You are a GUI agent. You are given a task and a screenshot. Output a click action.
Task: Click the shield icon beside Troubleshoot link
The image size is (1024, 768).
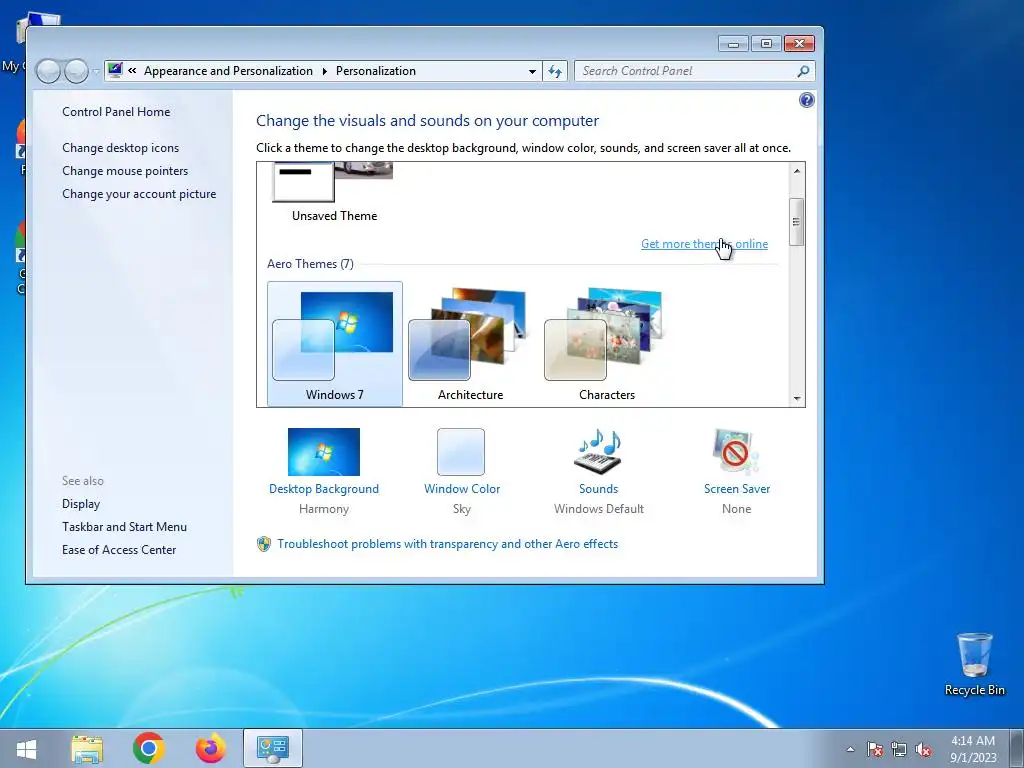tap(264, 544)
